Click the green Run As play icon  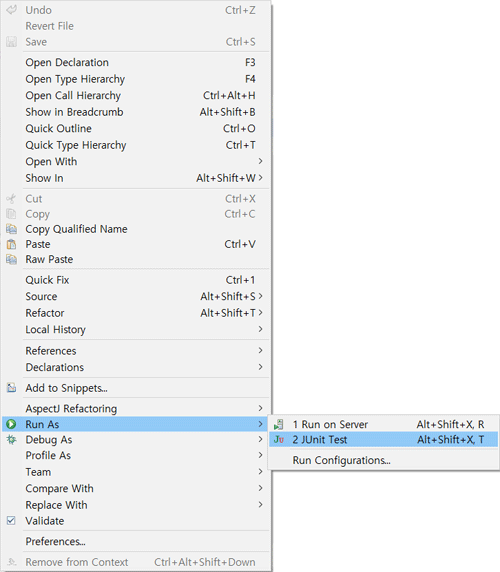click(x=11, y=424)
